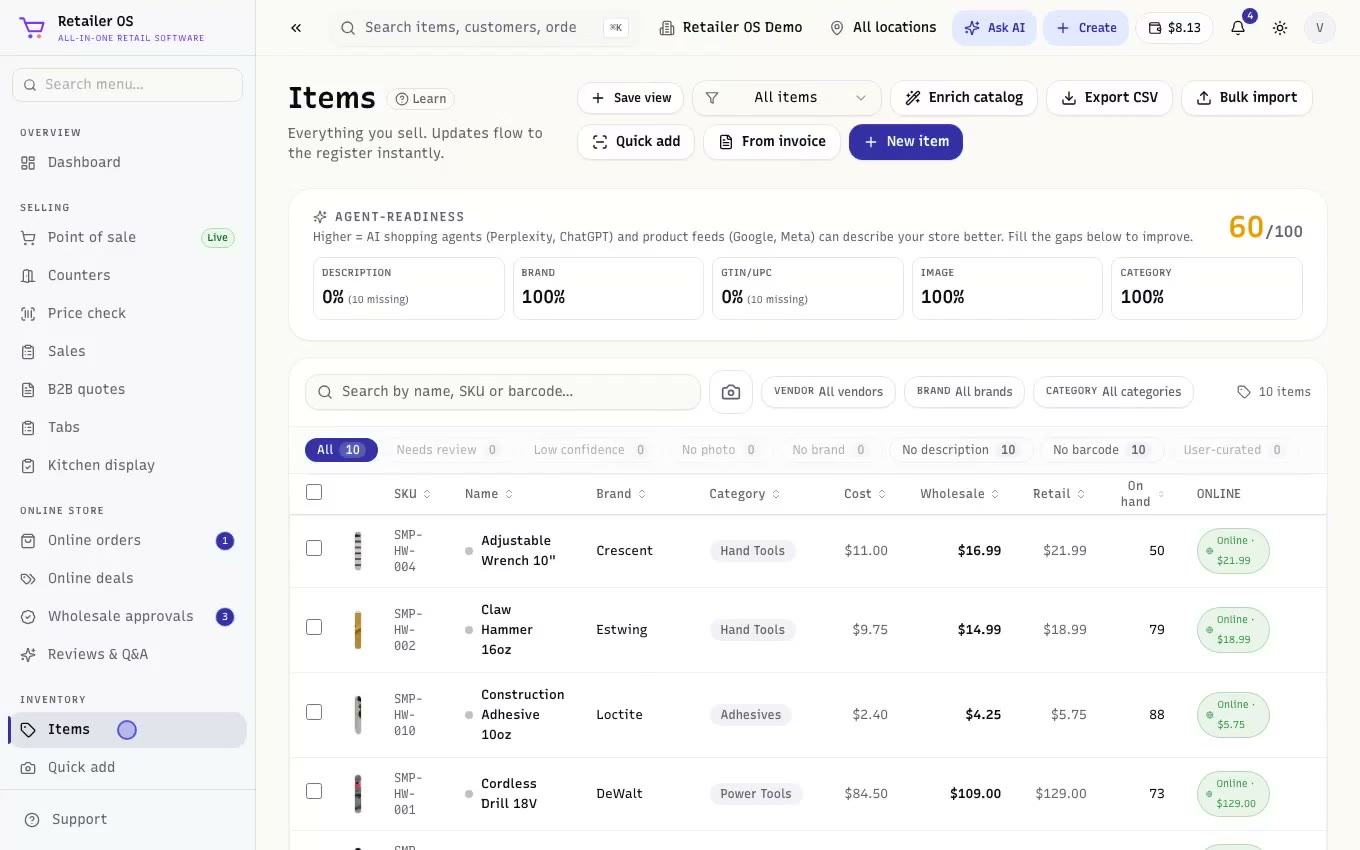Click the Cordless Drill product thumbnail
Image resolution: width=1360 pixels, height=850 pixels.
[358, 794]
